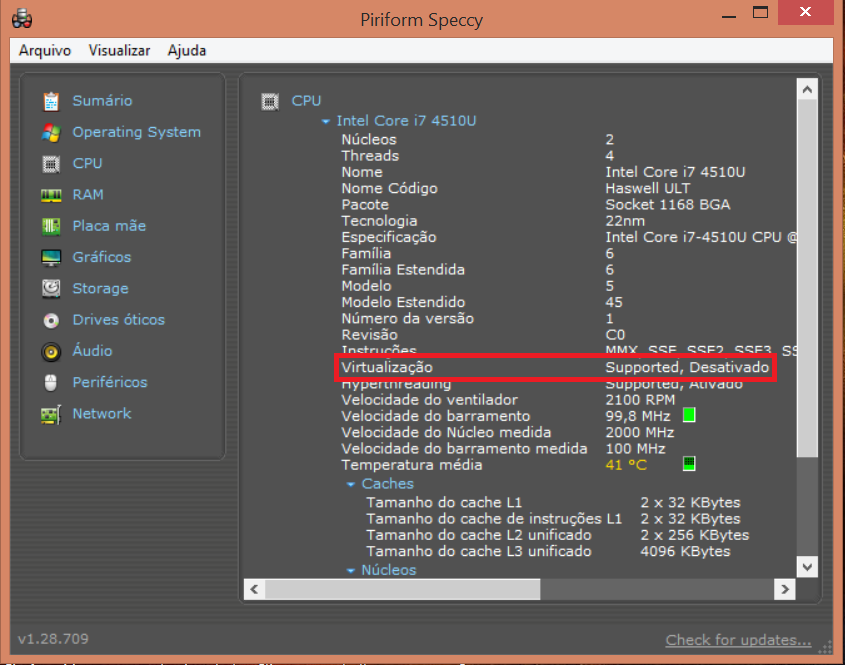Click the 2000 MHz core speed value
Image resolution: width=845 pixels, height=665 pixels.
point(640,432)
